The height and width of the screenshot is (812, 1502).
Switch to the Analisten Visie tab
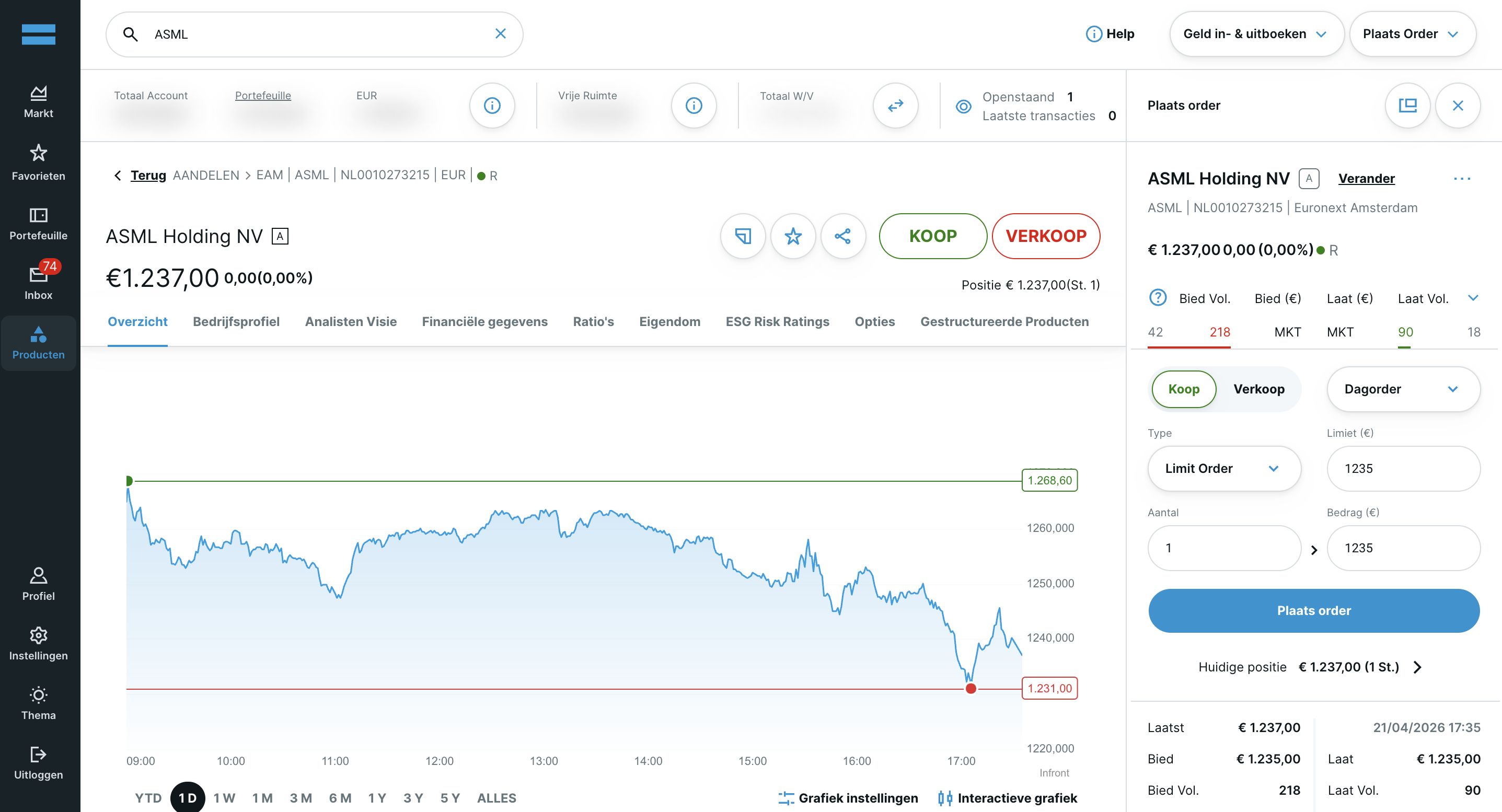351,322
